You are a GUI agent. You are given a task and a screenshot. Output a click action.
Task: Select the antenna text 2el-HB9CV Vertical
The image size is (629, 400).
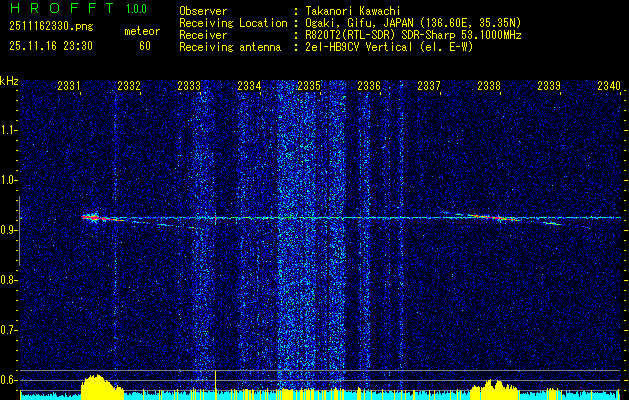click(x=359, y=47)
